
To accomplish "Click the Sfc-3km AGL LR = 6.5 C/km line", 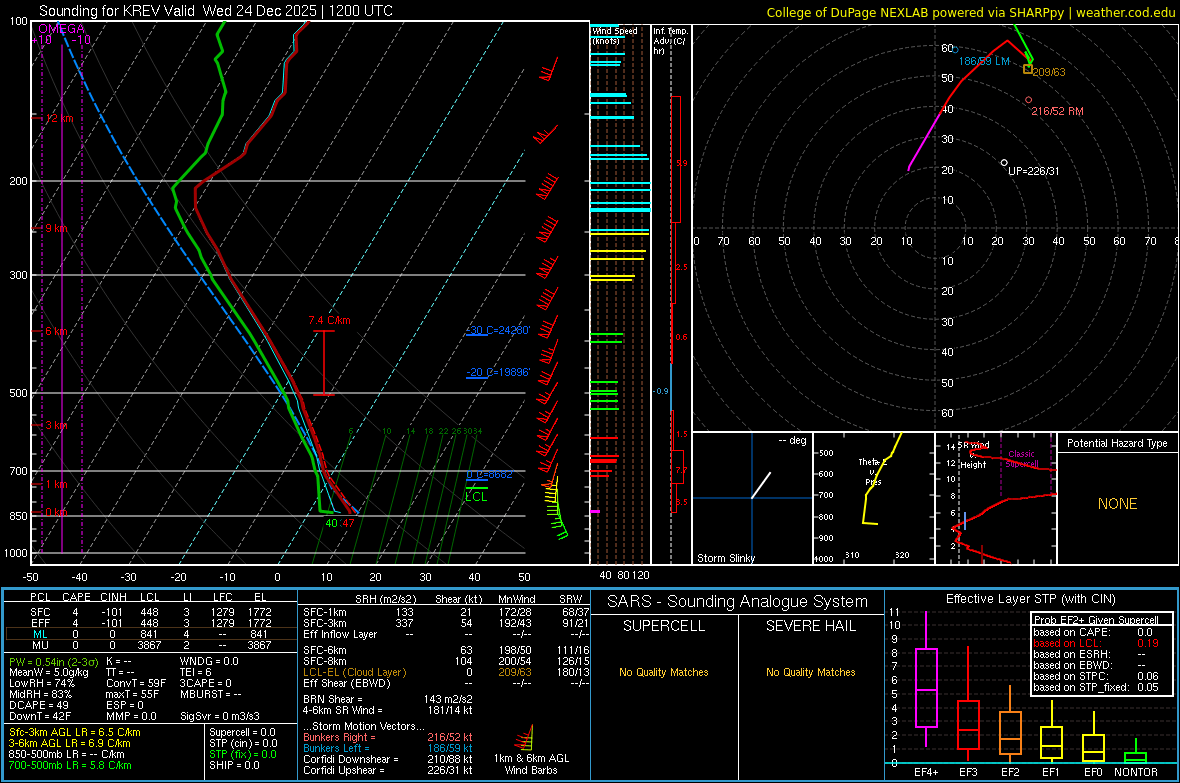I will point(75,732).
